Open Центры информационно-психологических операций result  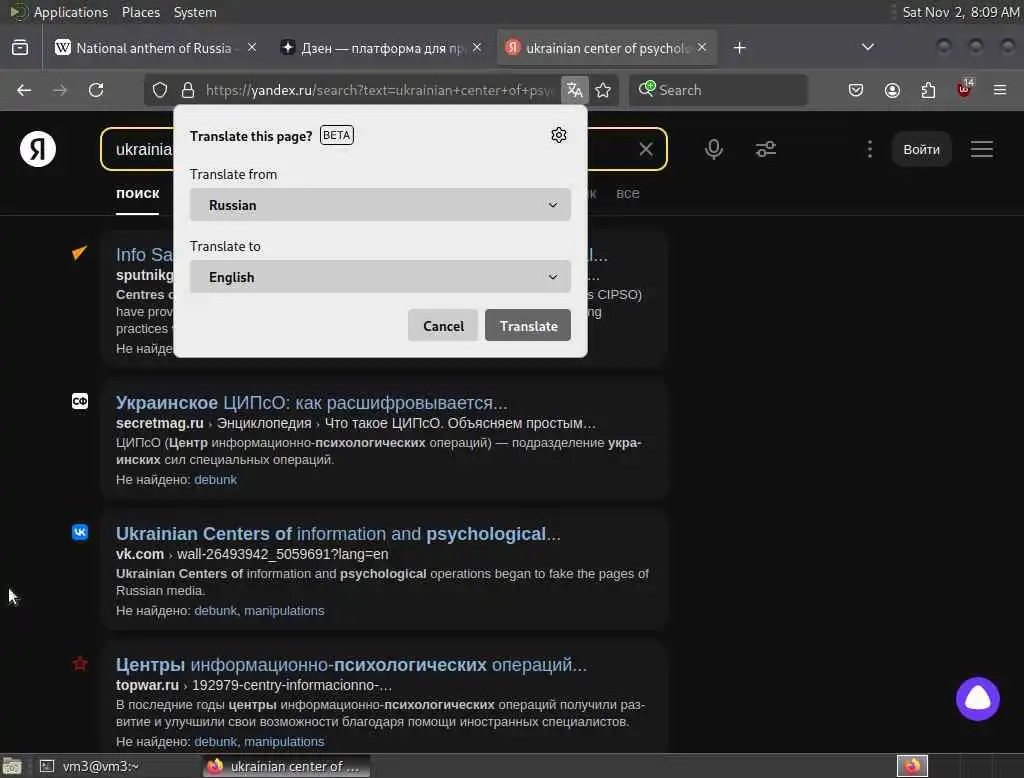(x=351, y=665)
